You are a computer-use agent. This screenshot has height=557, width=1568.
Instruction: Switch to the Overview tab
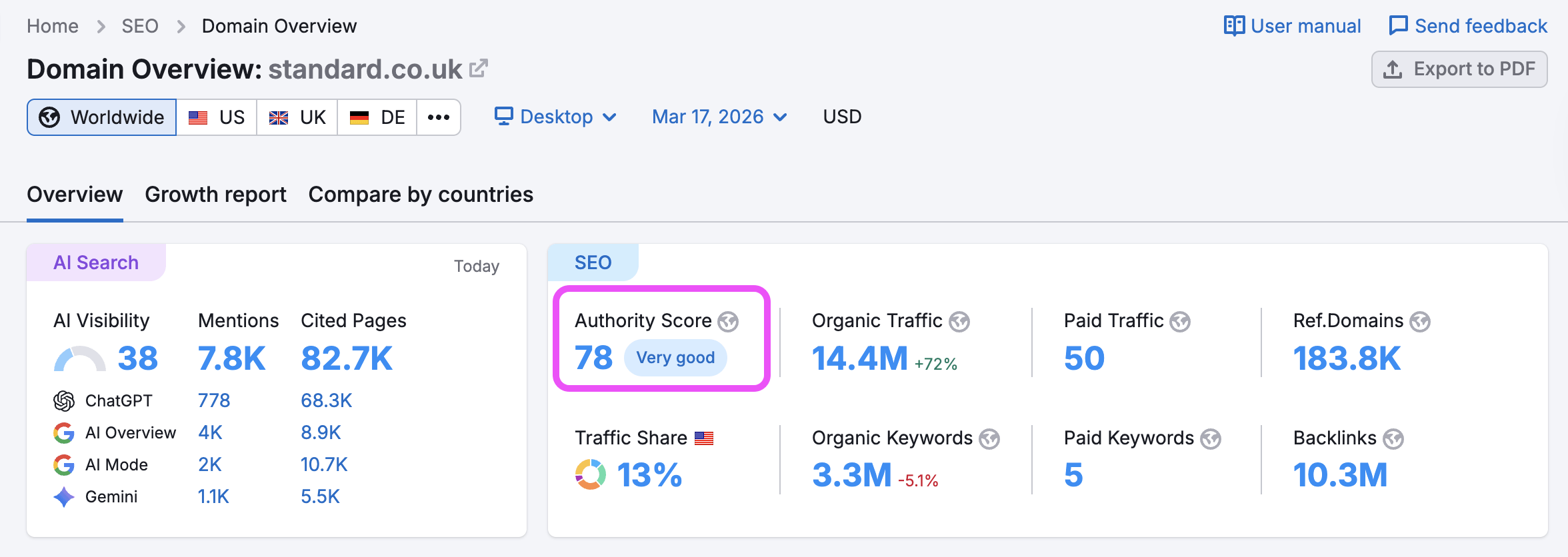[75, 195]
